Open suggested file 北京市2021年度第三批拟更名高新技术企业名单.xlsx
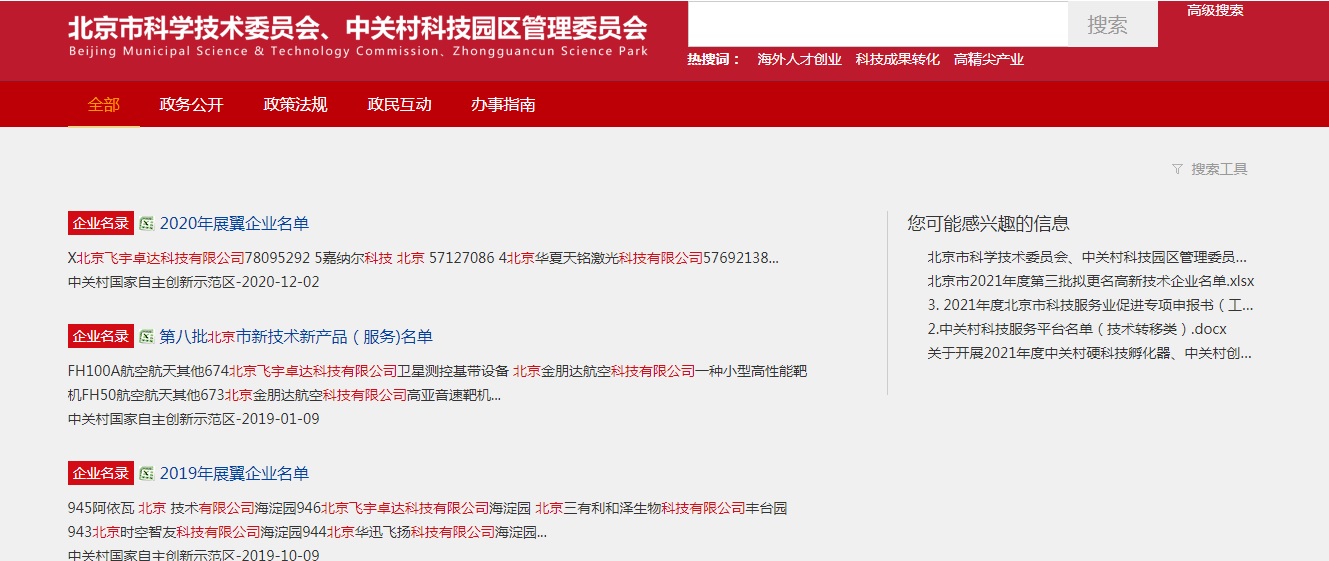The width and height of the screenshot is (1329, 561). tap(1090, 281)
